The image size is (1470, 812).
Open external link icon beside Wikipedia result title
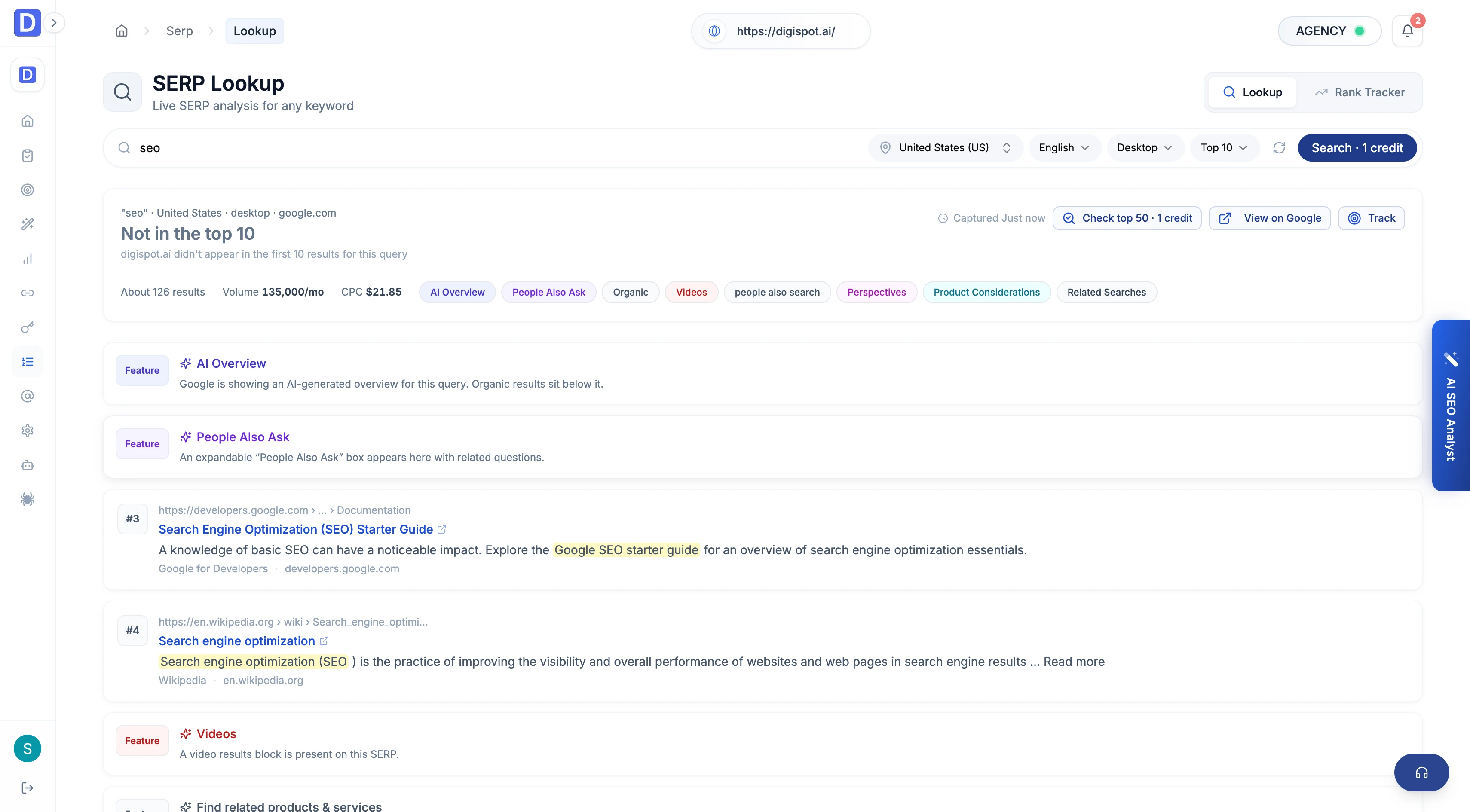click(324, 641)
